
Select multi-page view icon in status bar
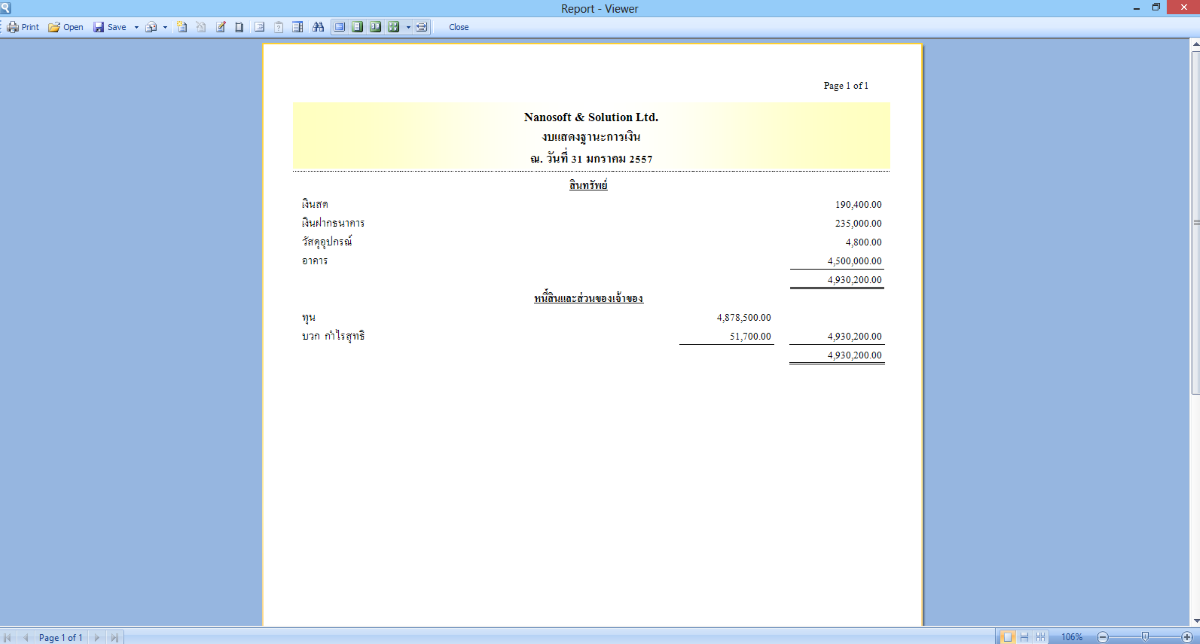[x=1040, y=637]
